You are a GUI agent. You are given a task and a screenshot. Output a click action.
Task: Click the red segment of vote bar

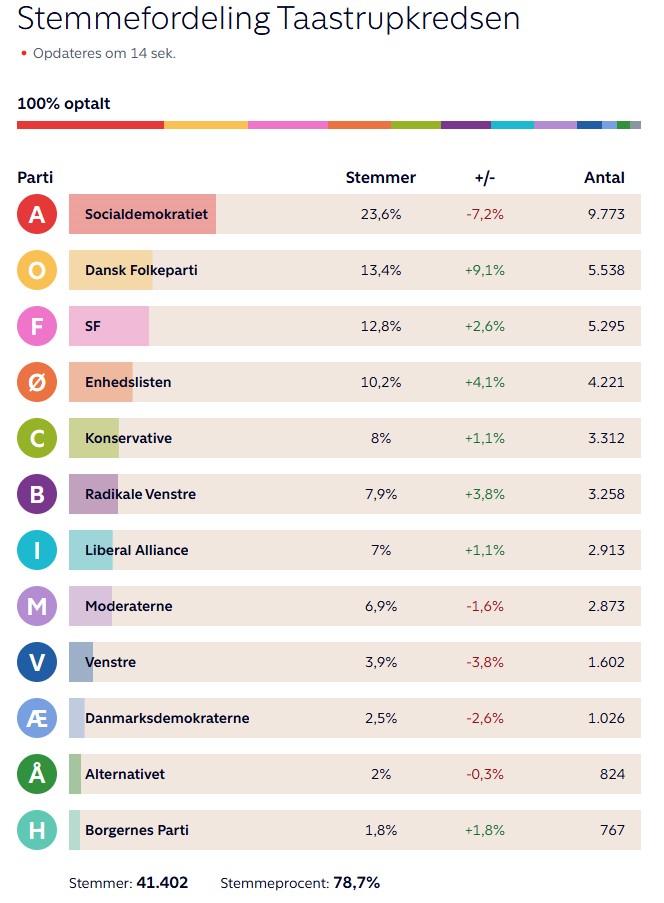click(90, 125)
